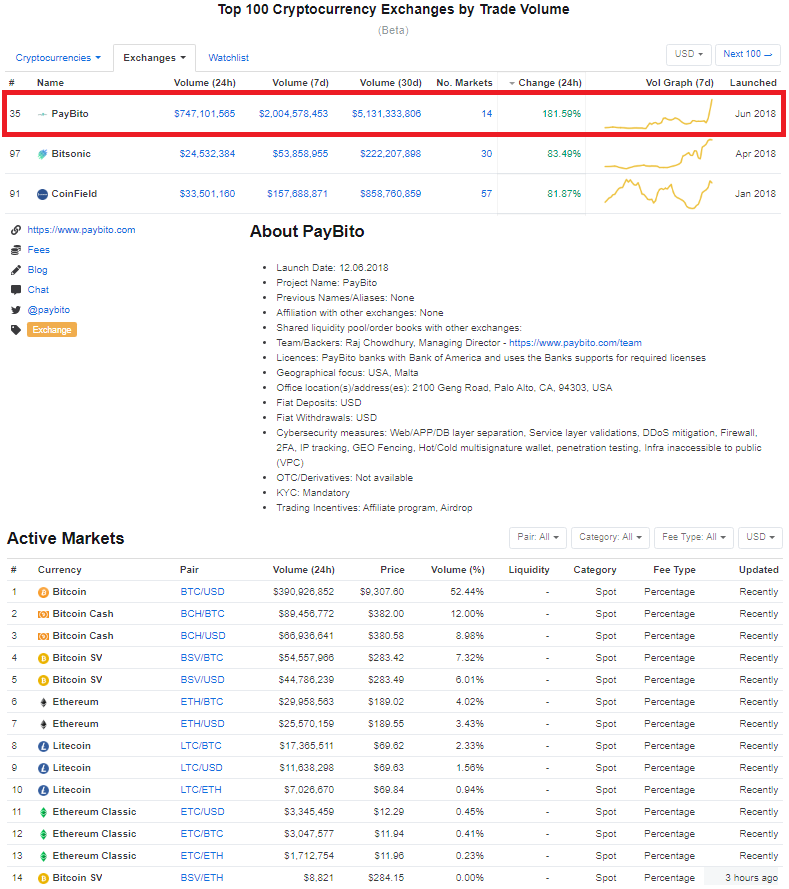Image resolution: width=789 pixels, height=889 pixels.
Task: Switch to the Watchlist tab
Action: point(228,58)
